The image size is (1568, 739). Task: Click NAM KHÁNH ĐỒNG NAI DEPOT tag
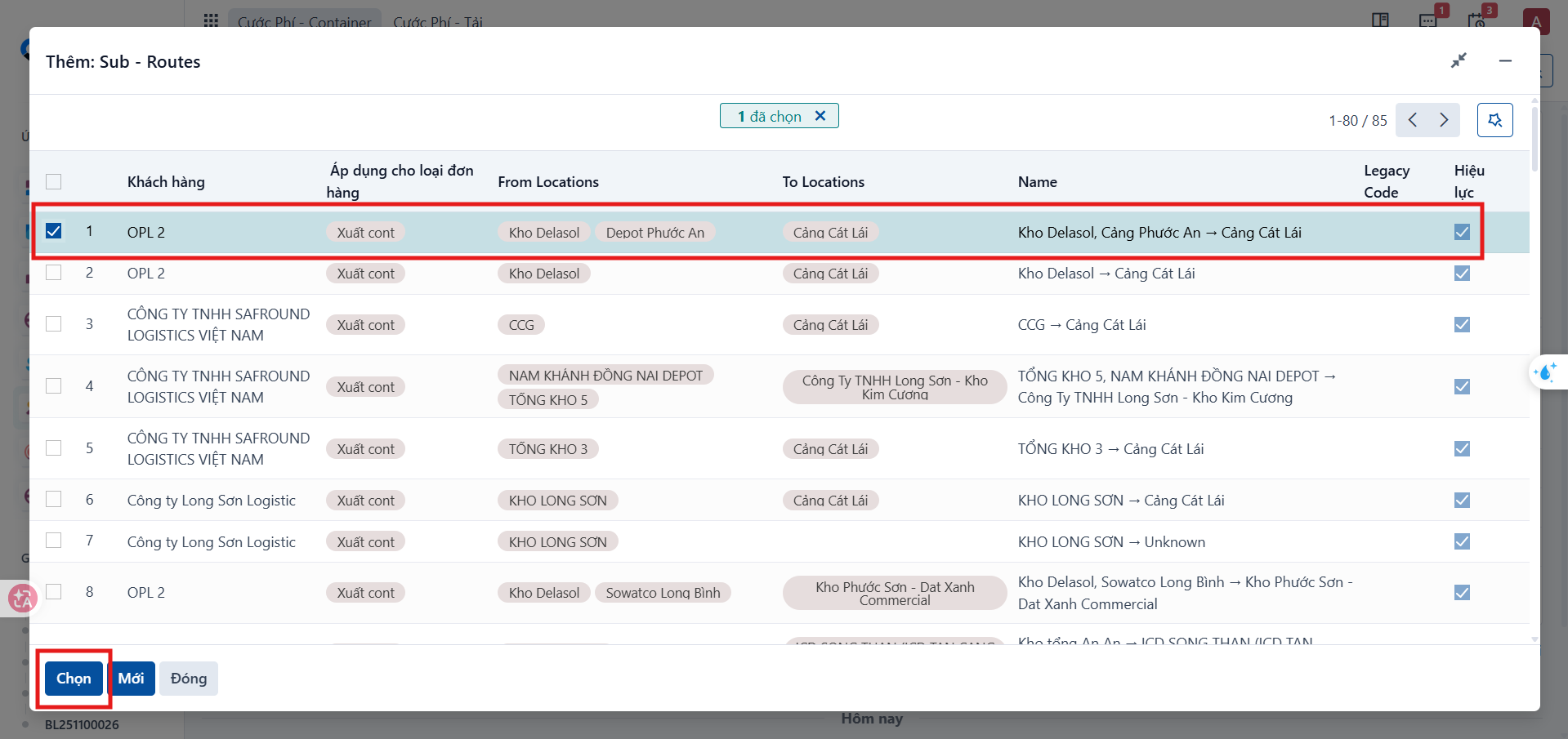click(x=605, y=376)
